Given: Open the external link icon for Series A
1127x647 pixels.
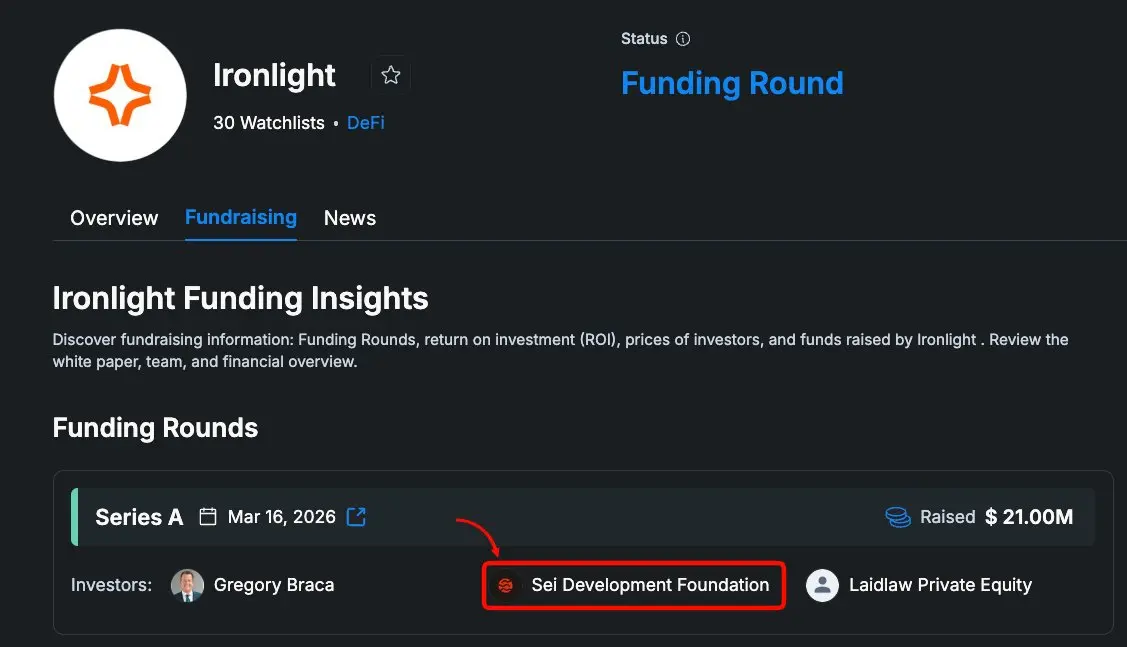Looking at the screenshot, I should point(356,517).
